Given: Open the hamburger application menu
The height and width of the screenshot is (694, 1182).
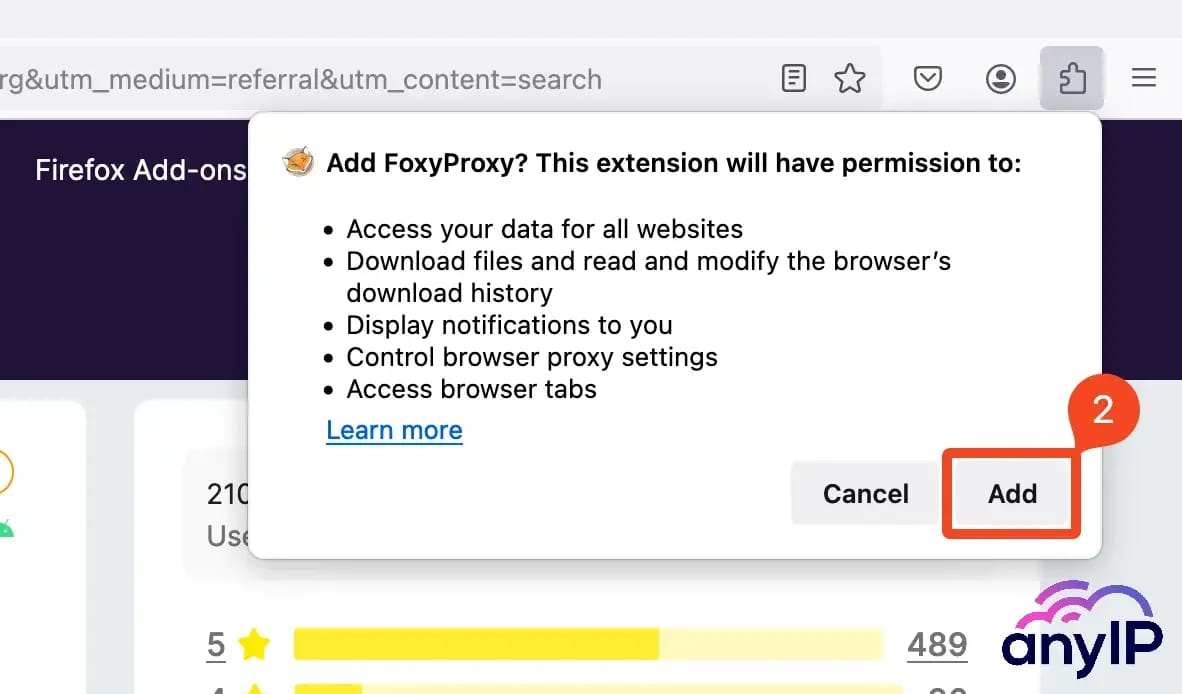Looking at the screenshot, I should (1144, 78).
